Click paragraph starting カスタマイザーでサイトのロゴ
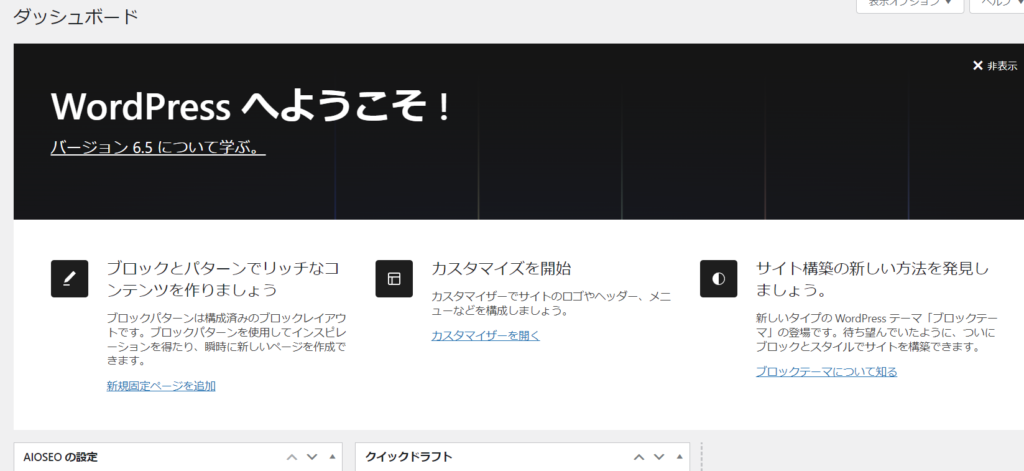This screenshot has width=1024, height=471. [551, 304]
